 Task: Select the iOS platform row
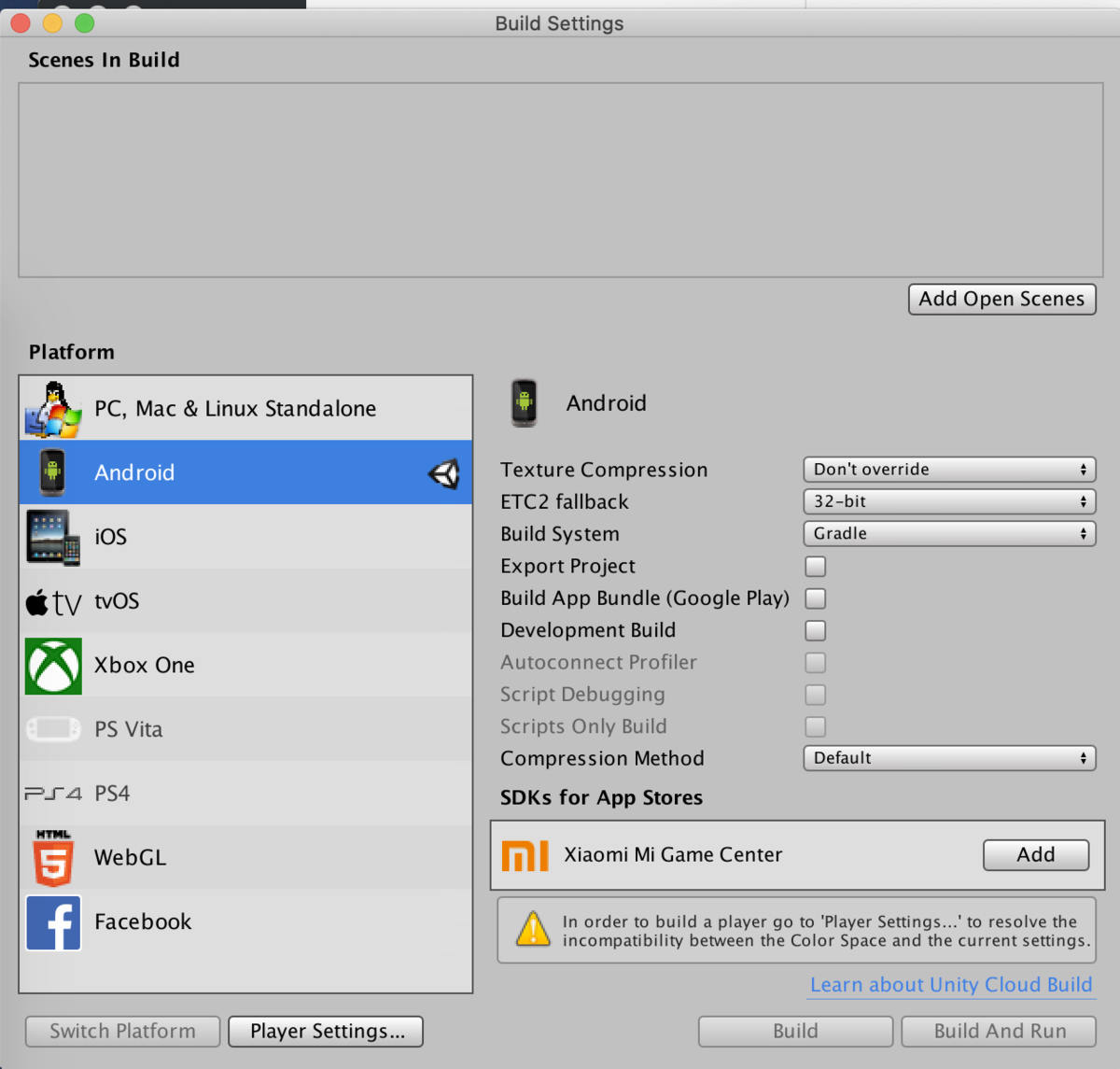pos(245,537)
